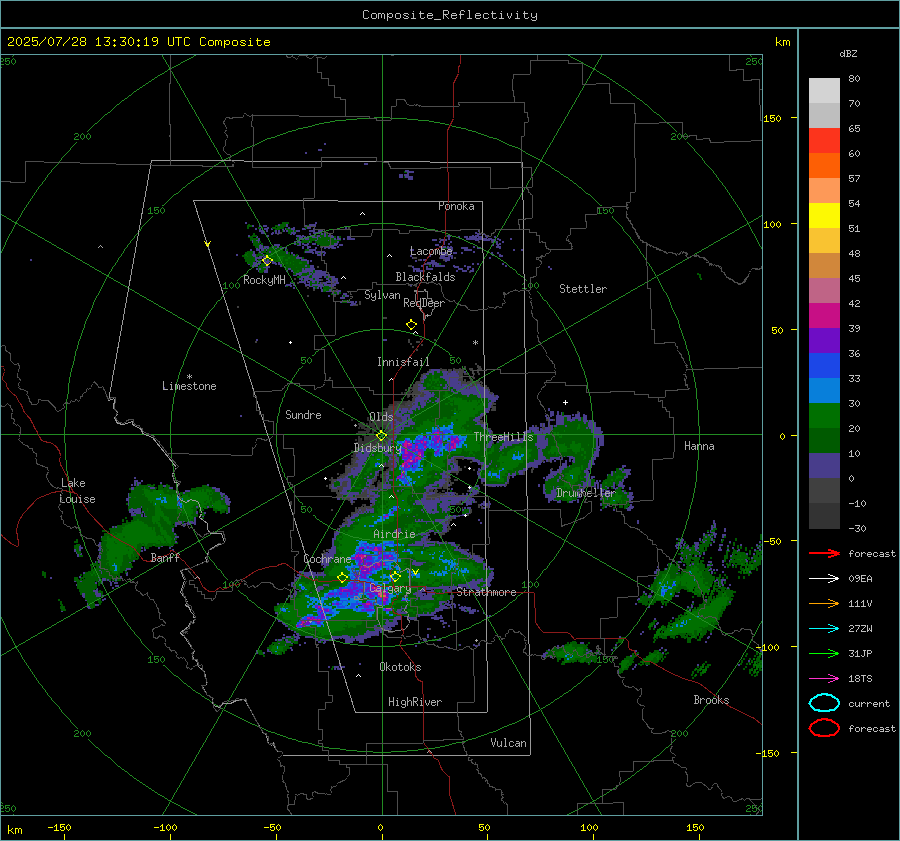Click the green 31JP arrow in the legend
This screenshot has height=841, width=900.
click(824, 653)
